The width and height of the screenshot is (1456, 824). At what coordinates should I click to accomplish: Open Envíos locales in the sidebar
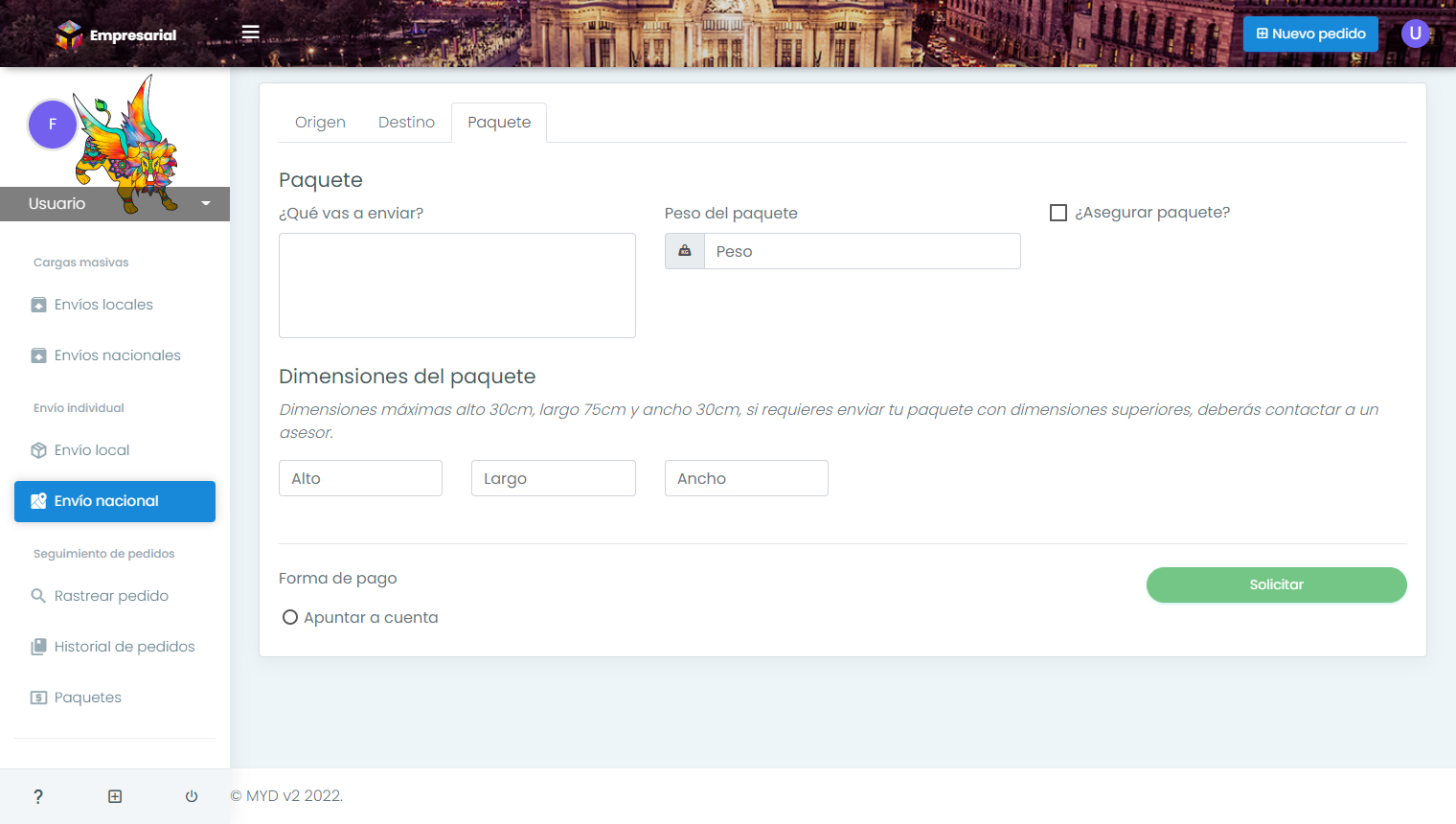click(115, 305)
